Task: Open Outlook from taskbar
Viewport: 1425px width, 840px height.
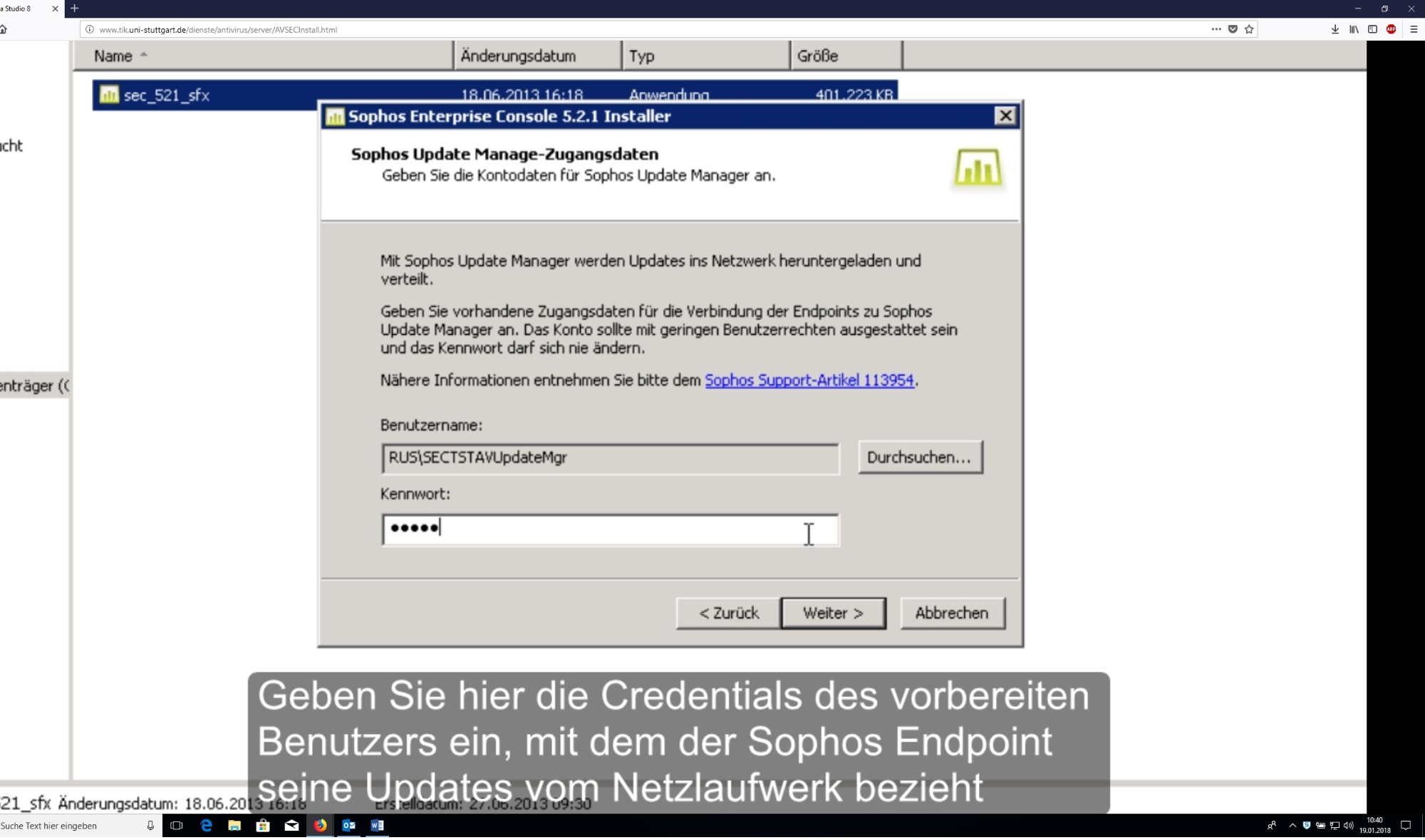Action: pos(348,826)
